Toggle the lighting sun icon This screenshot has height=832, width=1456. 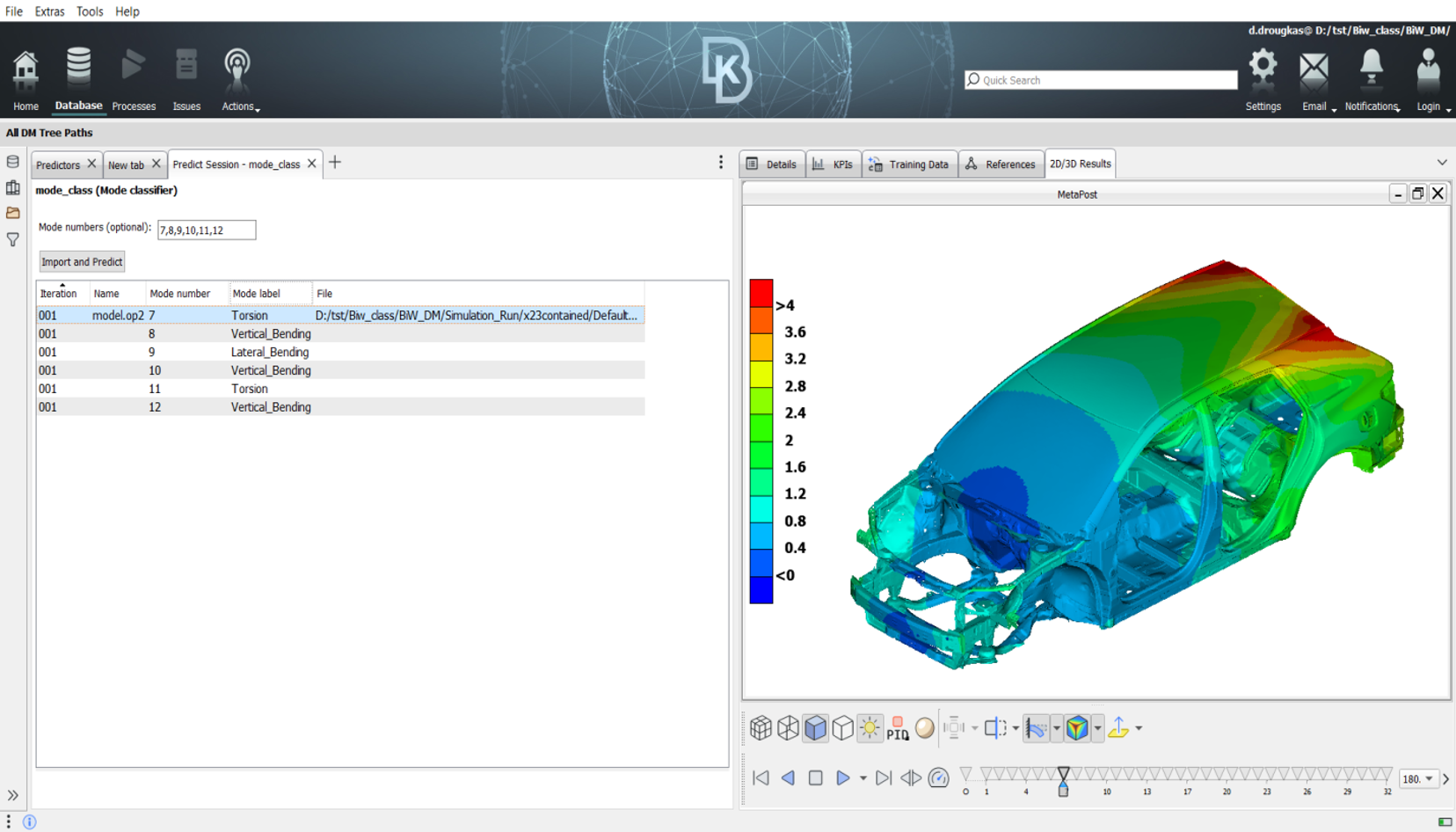pos(870,728)
